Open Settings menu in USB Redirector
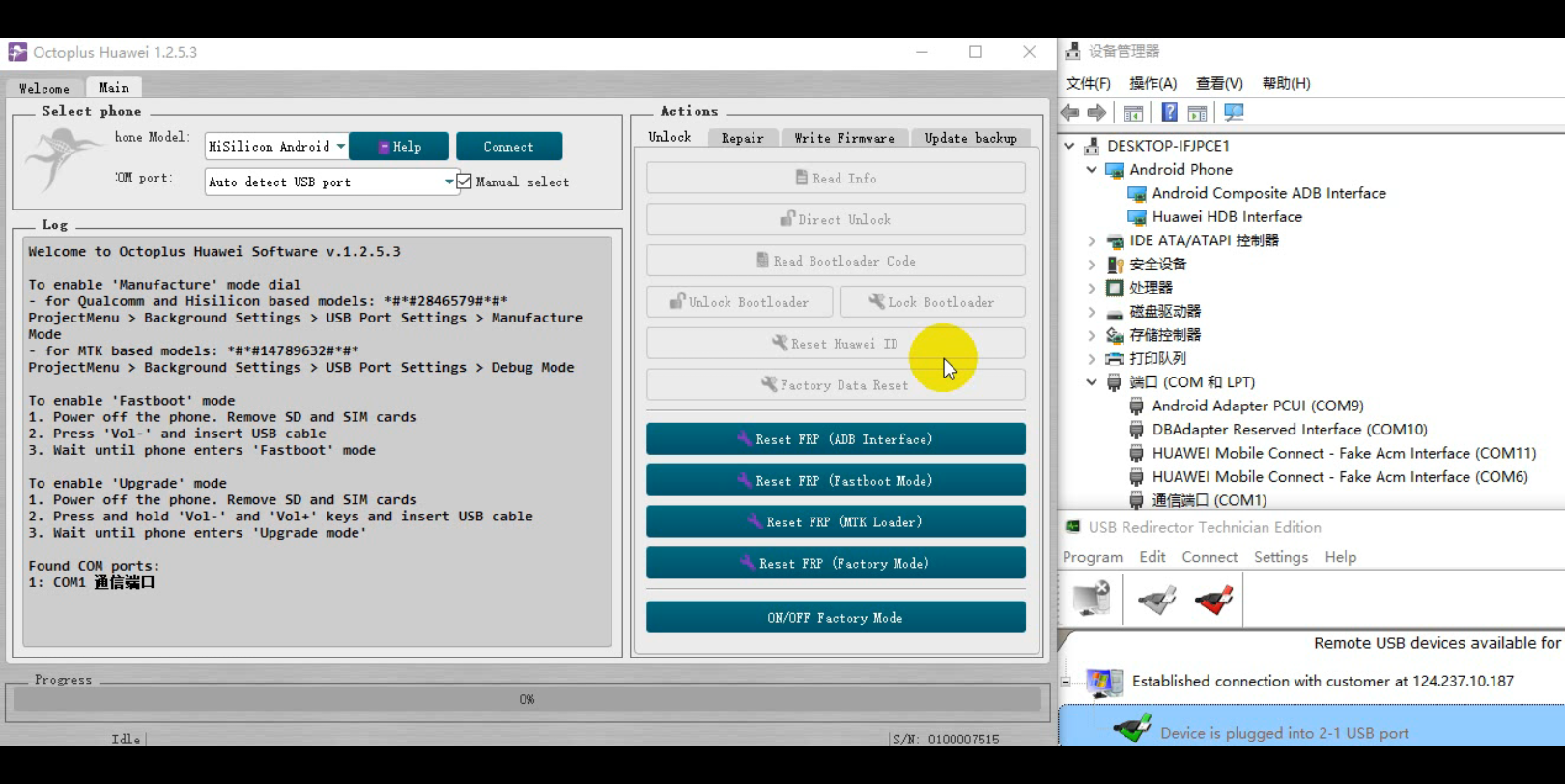The height and width of the screenshot is (784, 1565). (1281, 557)
